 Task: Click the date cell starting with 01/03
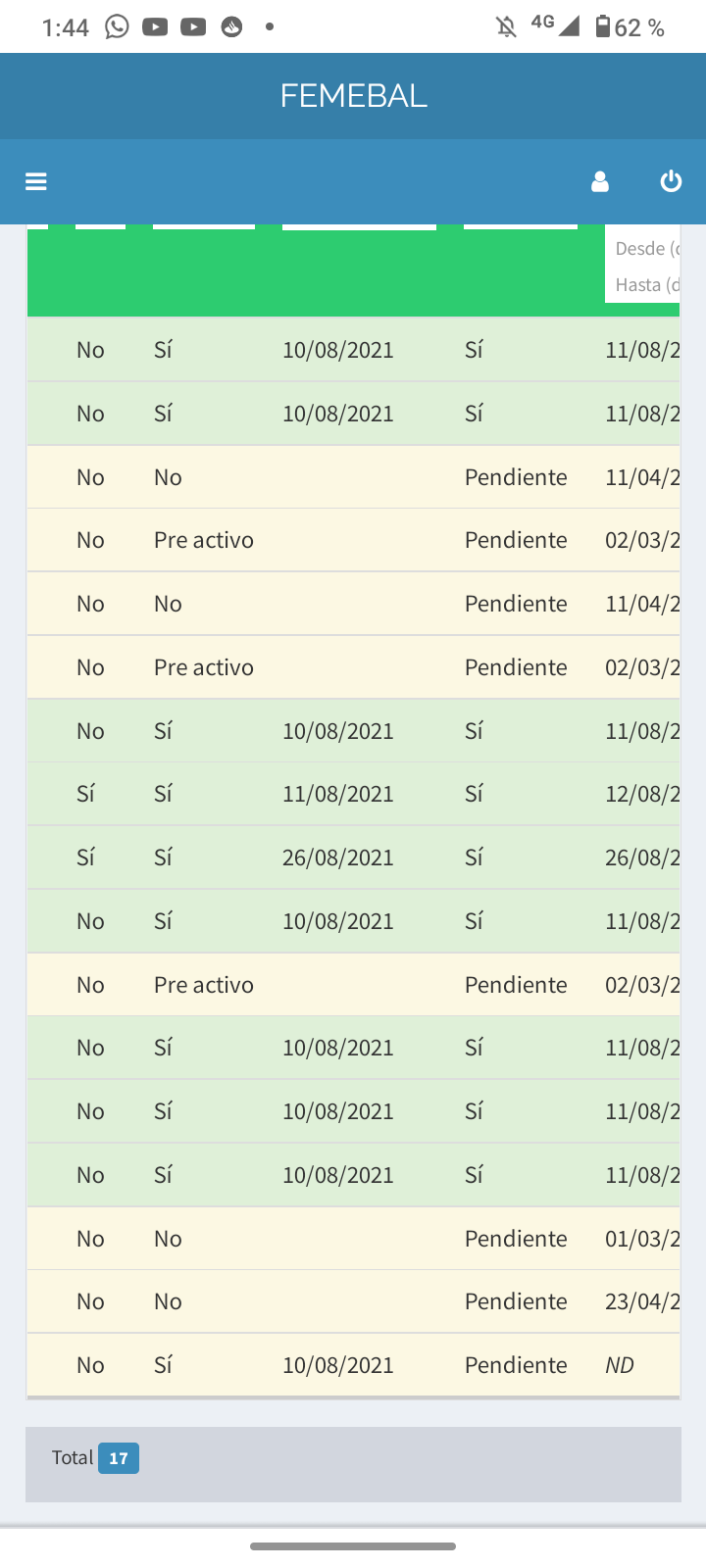coord(642,1239)
